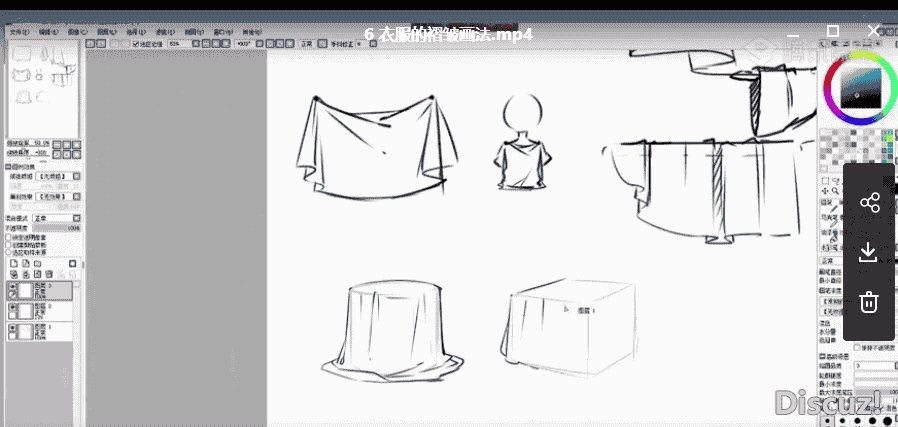Transfer down the current layer contents
Image resolution: width=898 pixels, height=427 pixels.
point(12,274)
